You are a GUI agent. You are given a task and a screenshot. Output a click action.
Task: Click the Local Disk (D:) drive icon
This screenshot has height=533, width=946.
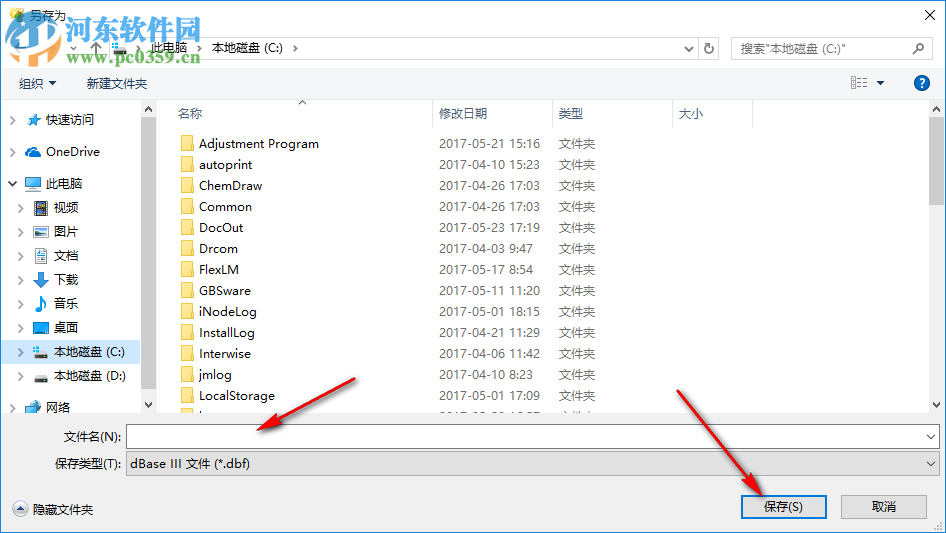[40, 377]
